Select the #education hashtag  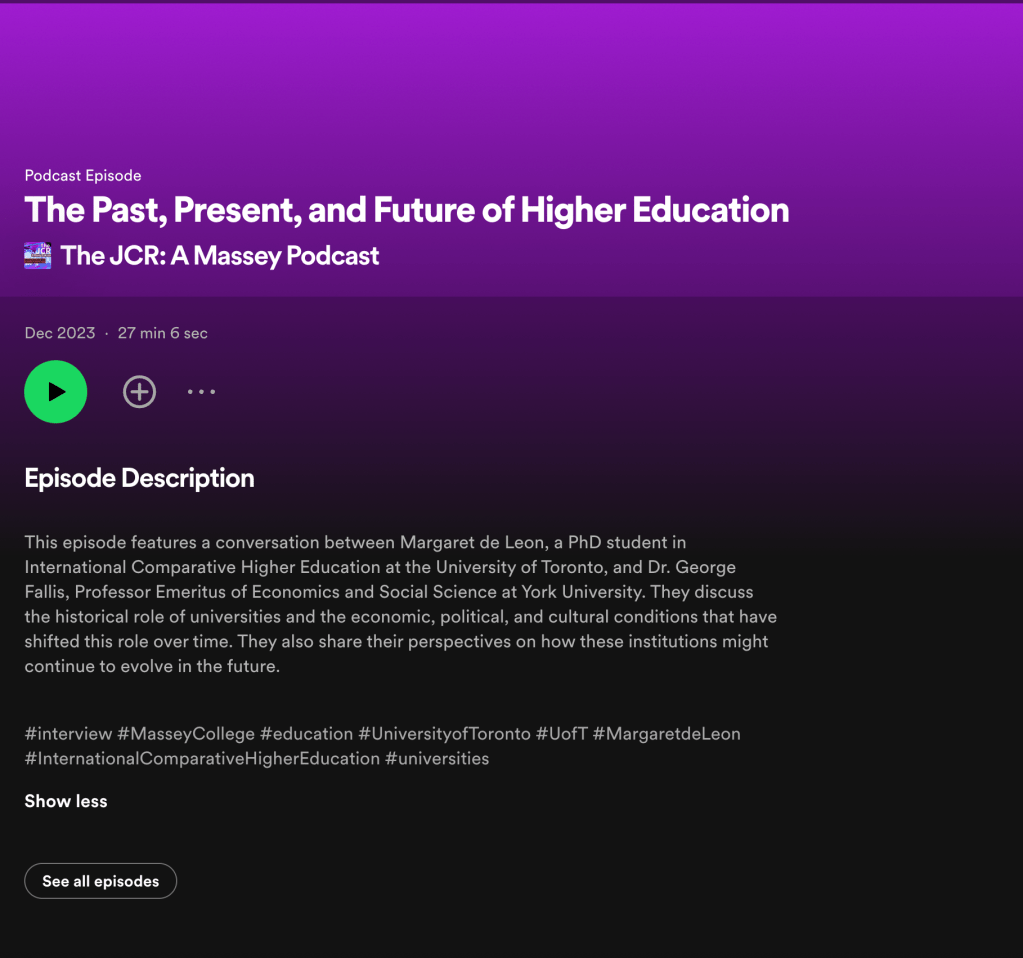(x=306, y=734)
